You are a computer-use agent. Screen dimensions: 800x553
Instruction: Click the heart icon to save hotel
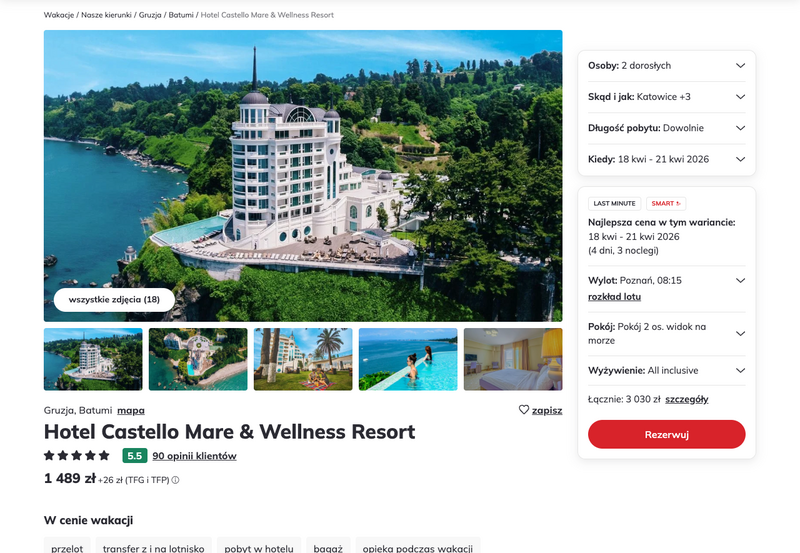point(523,410)
